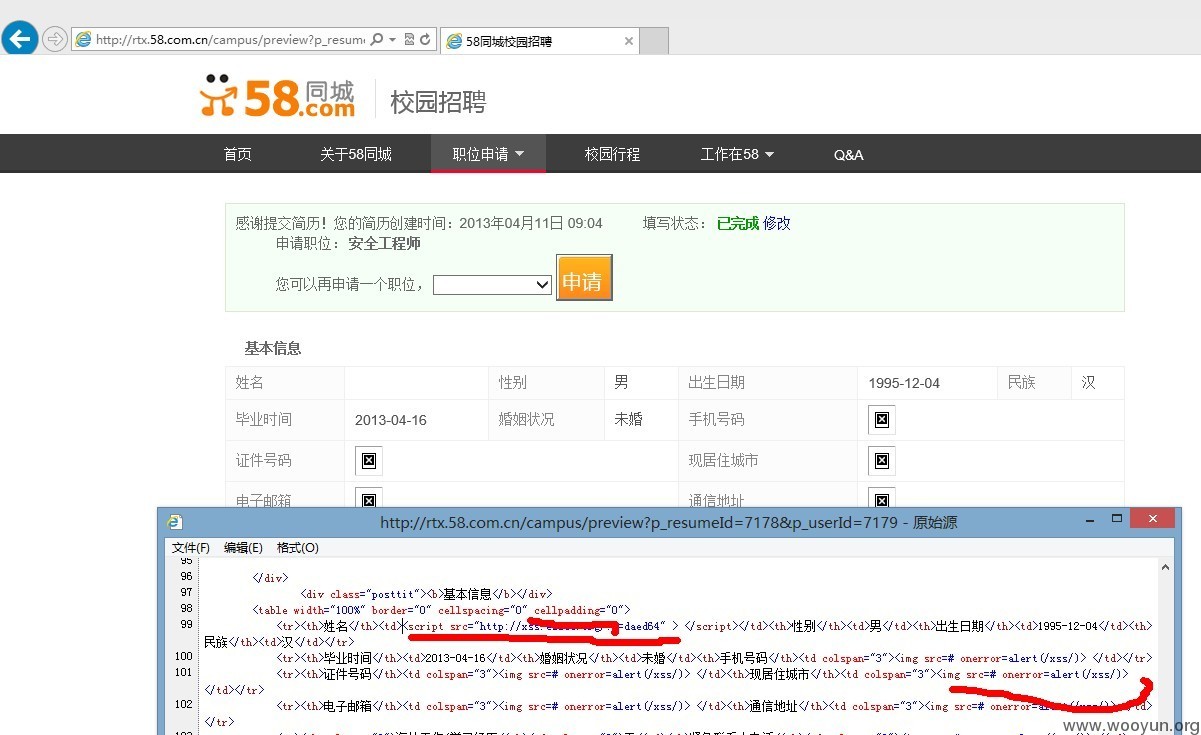
Task: Click the 58同城 logo
Action: click(277, 96)
